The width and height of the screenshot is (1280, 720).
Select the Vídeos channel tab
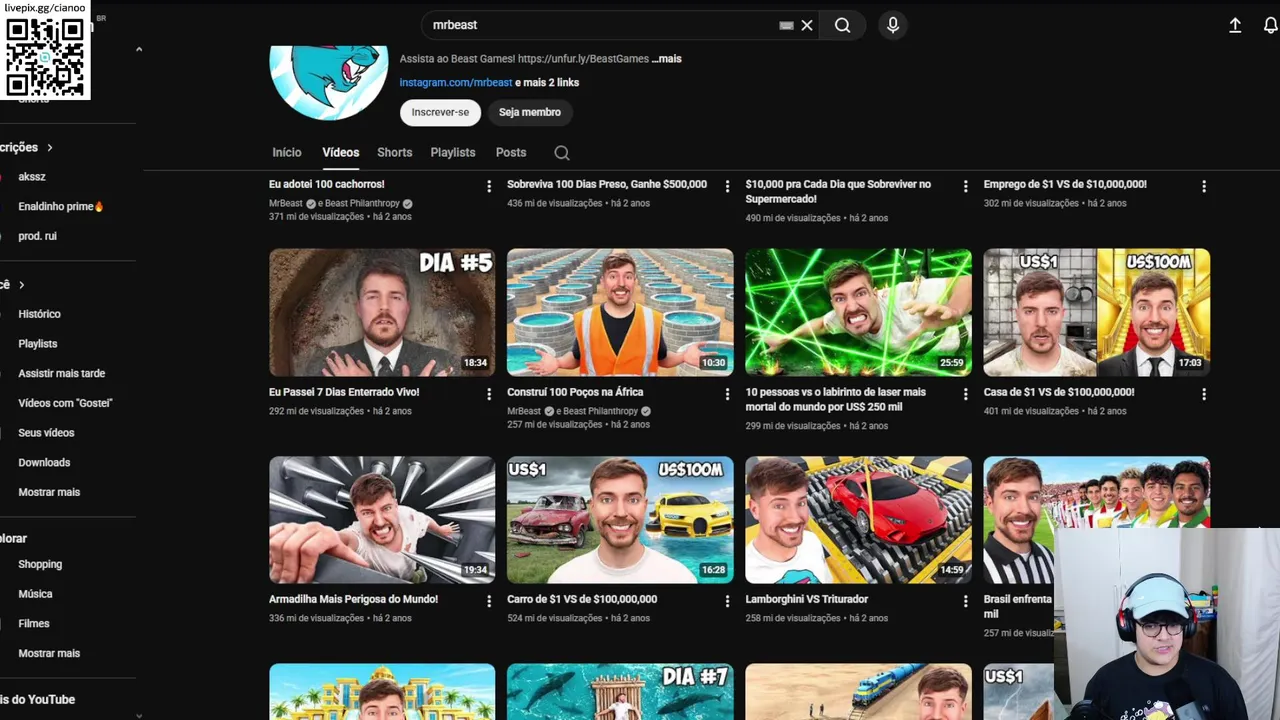pos(340,152)
